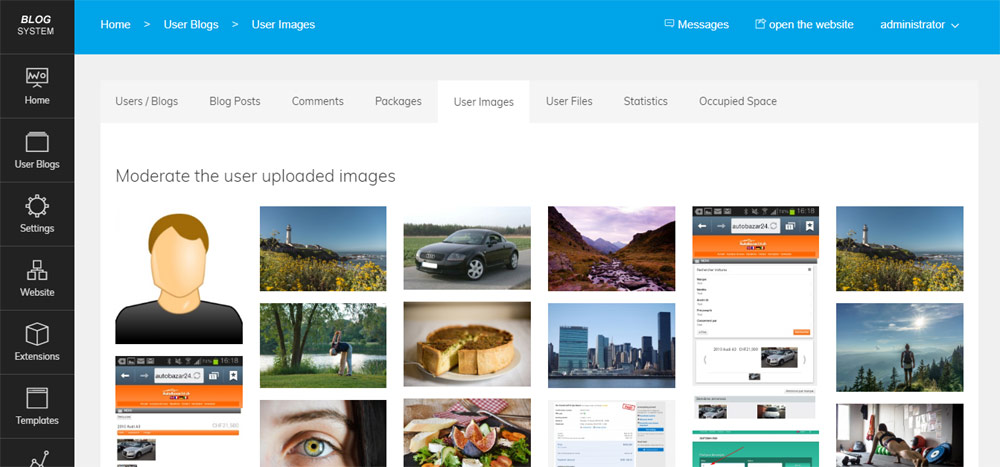
Task: Go to the User Files tab
Action: pos(569,101)
